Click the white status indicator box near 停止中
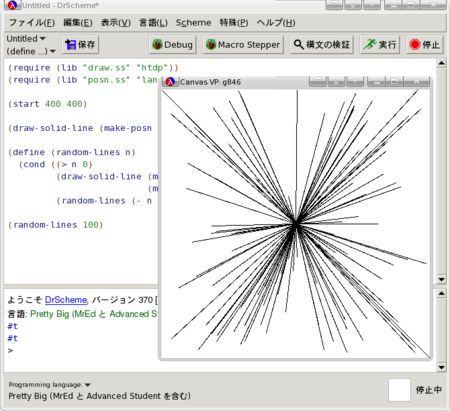 399,390
